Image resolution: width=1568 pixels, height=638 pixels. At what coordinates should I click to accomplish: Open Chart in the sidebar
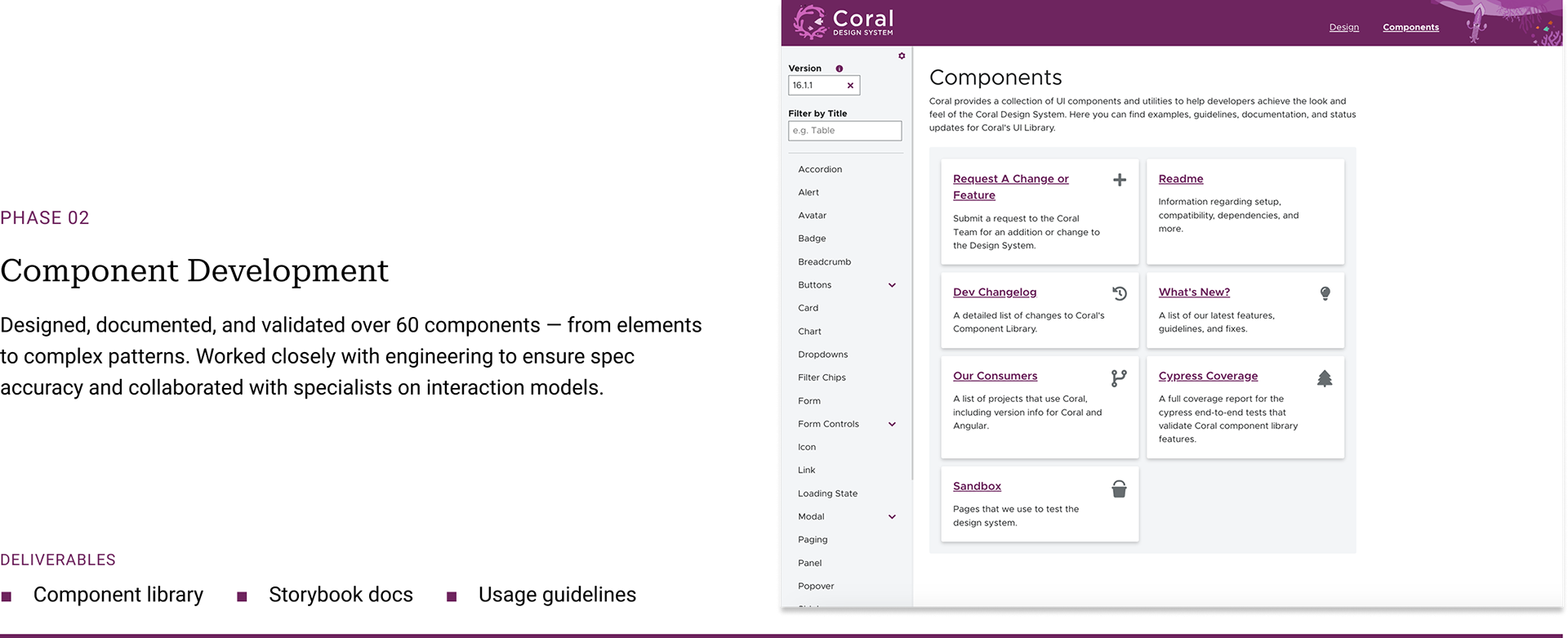pyautogui.click(x=809, y=331)
